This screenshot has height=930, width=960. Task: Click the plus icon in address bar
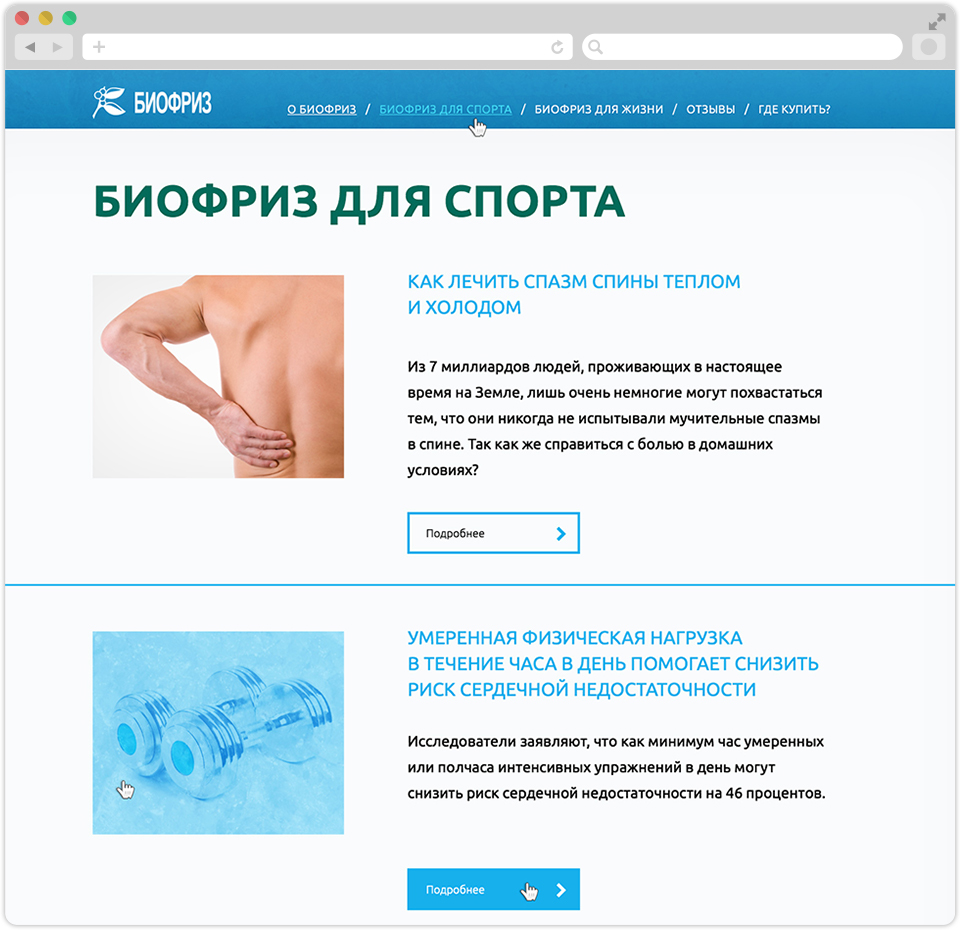[x=99, y=47]
